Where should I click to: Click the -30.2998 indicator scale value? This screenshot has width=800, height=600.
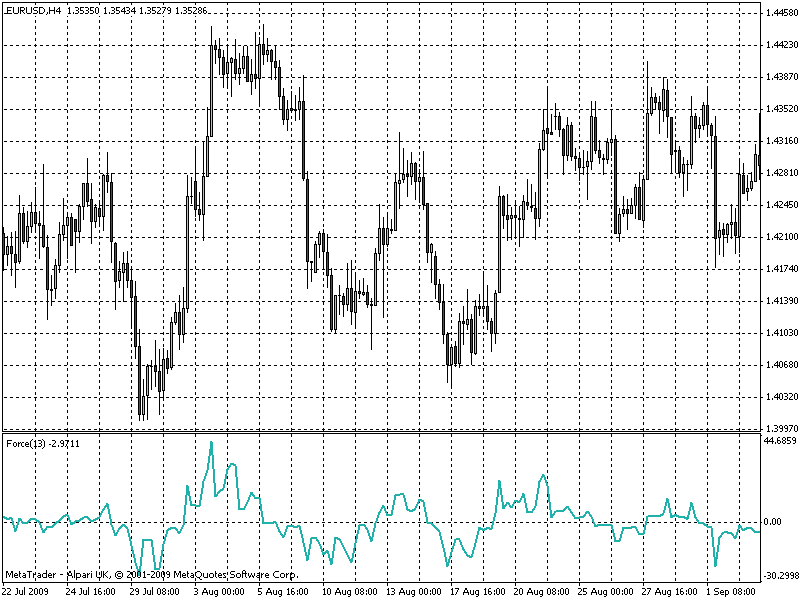tap(781, 576)
